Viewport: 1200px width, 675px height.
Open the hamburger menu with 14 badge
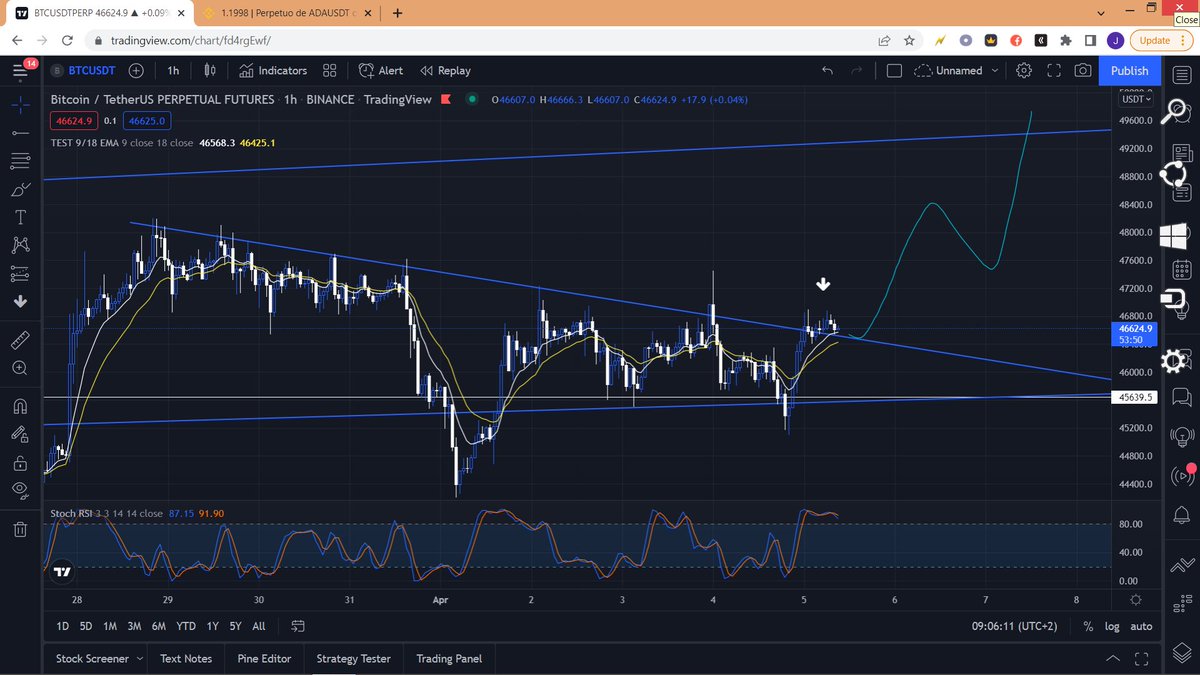point(21,70)
